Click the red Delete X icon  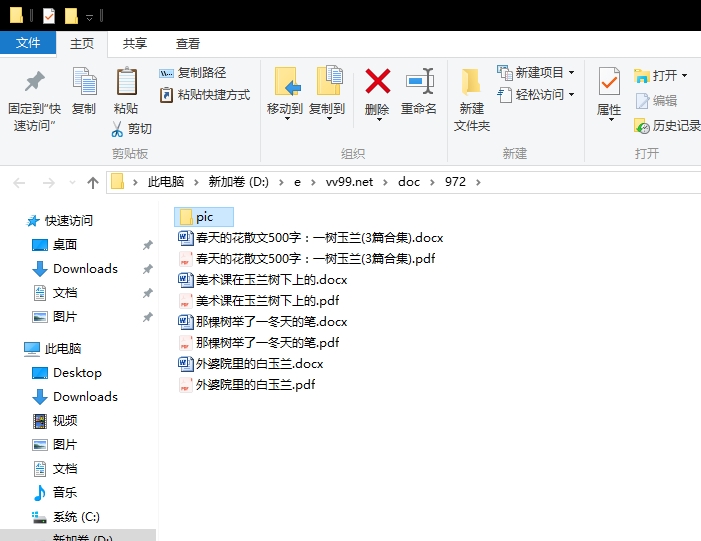click(x=378, y=81)
